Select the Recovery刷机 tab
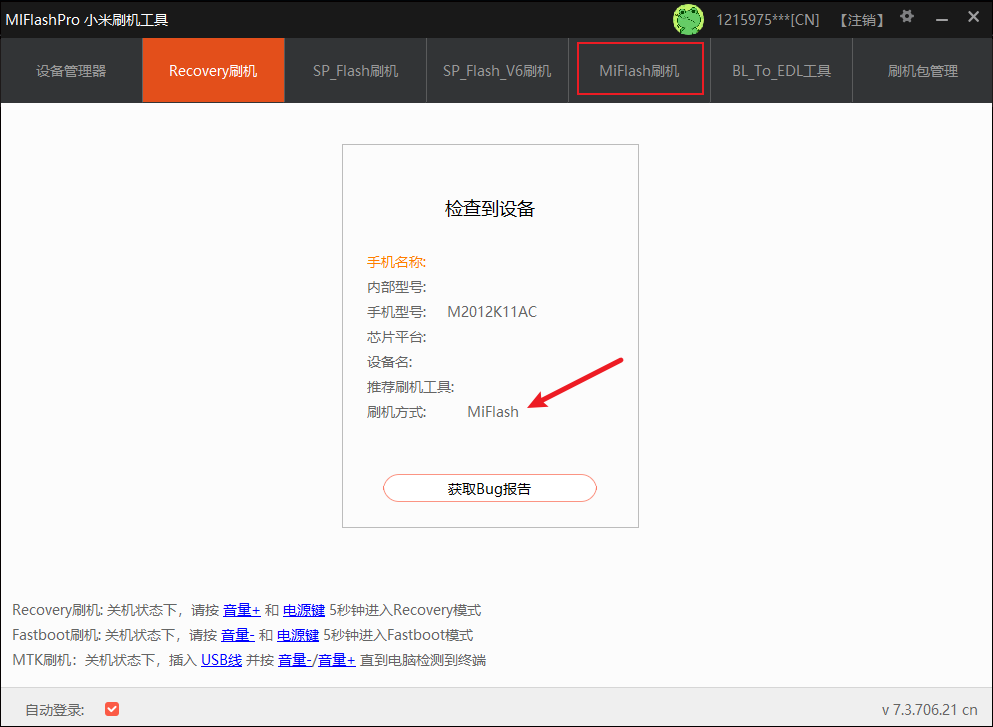The width and height of the screenshot is (993, 727). 213,70
